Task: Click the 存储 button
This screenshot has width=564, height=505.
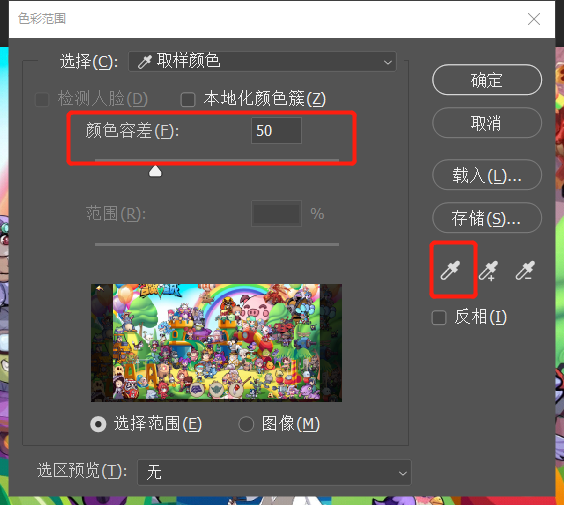Action: tap(487, 218)
